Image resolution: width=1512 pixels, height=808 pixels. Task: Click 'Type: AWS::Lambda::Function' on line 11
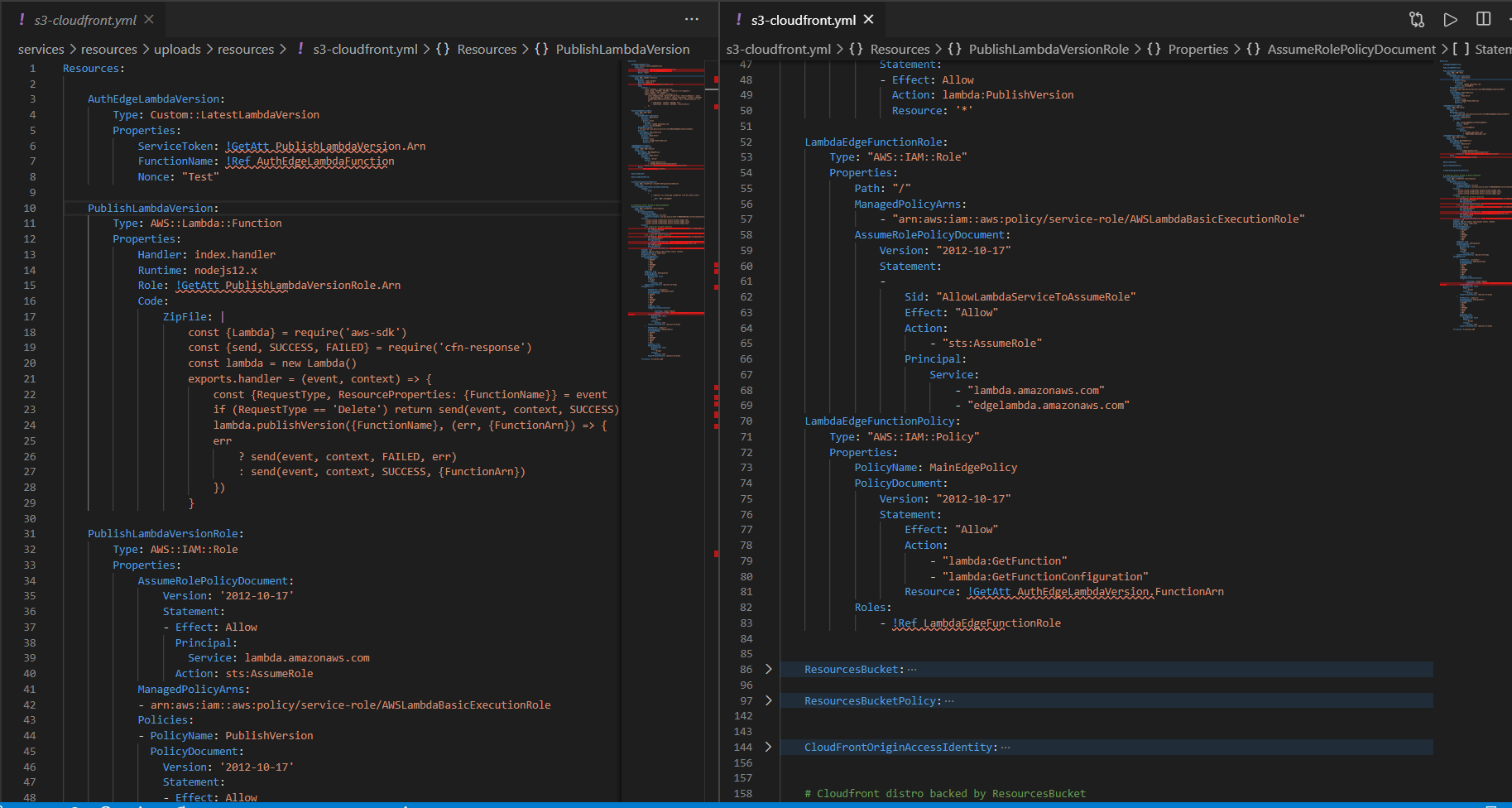[x=197, y=224]
